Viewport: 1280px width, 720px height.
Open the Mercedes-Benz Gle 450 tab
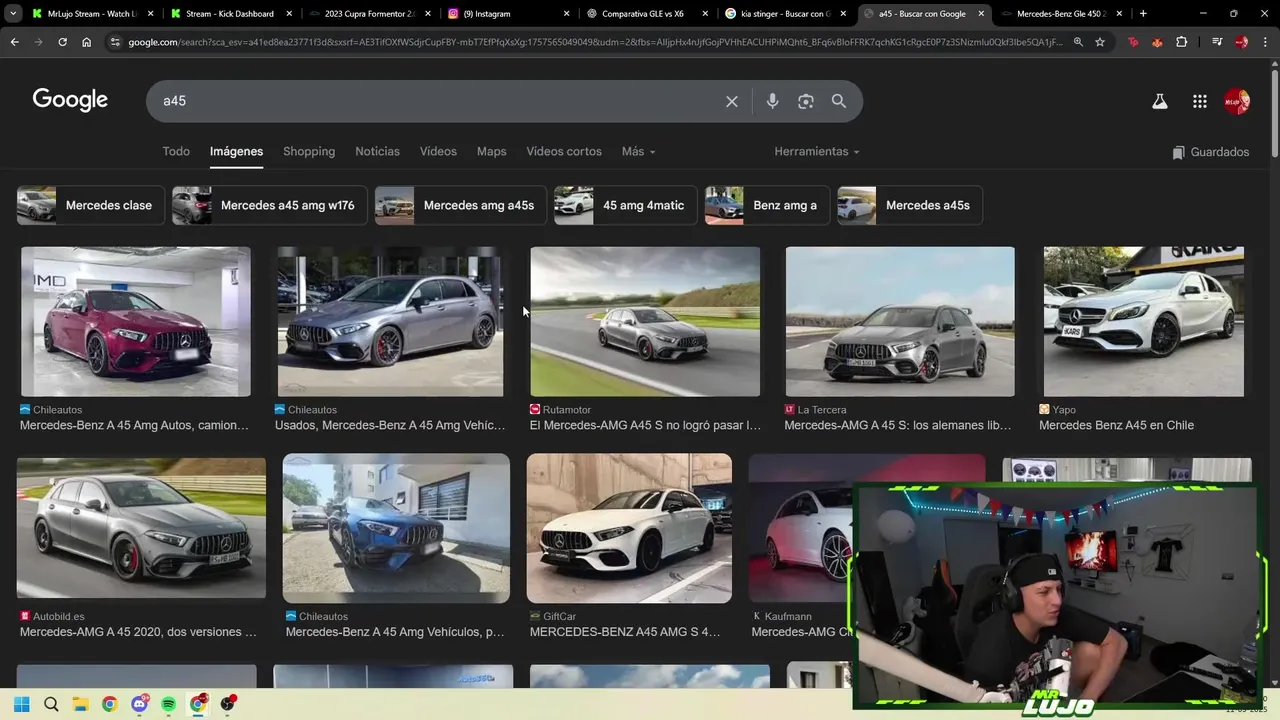pos(1060,14)
